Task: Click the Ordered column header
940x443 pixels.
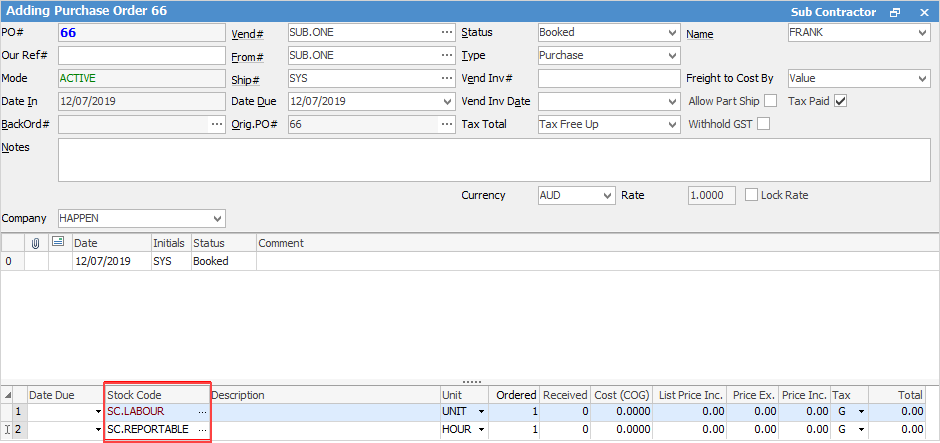Action: click(x=516, y=395)
